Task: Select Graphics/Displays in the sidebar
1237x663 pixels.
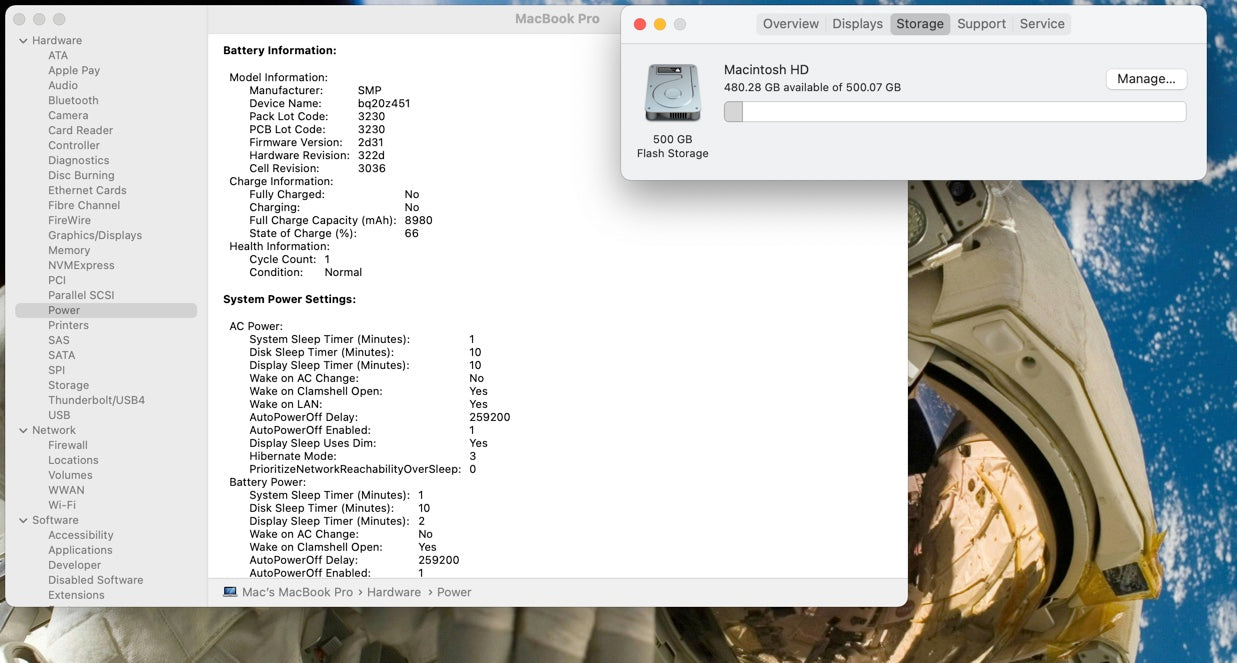Action: (95, 236)
